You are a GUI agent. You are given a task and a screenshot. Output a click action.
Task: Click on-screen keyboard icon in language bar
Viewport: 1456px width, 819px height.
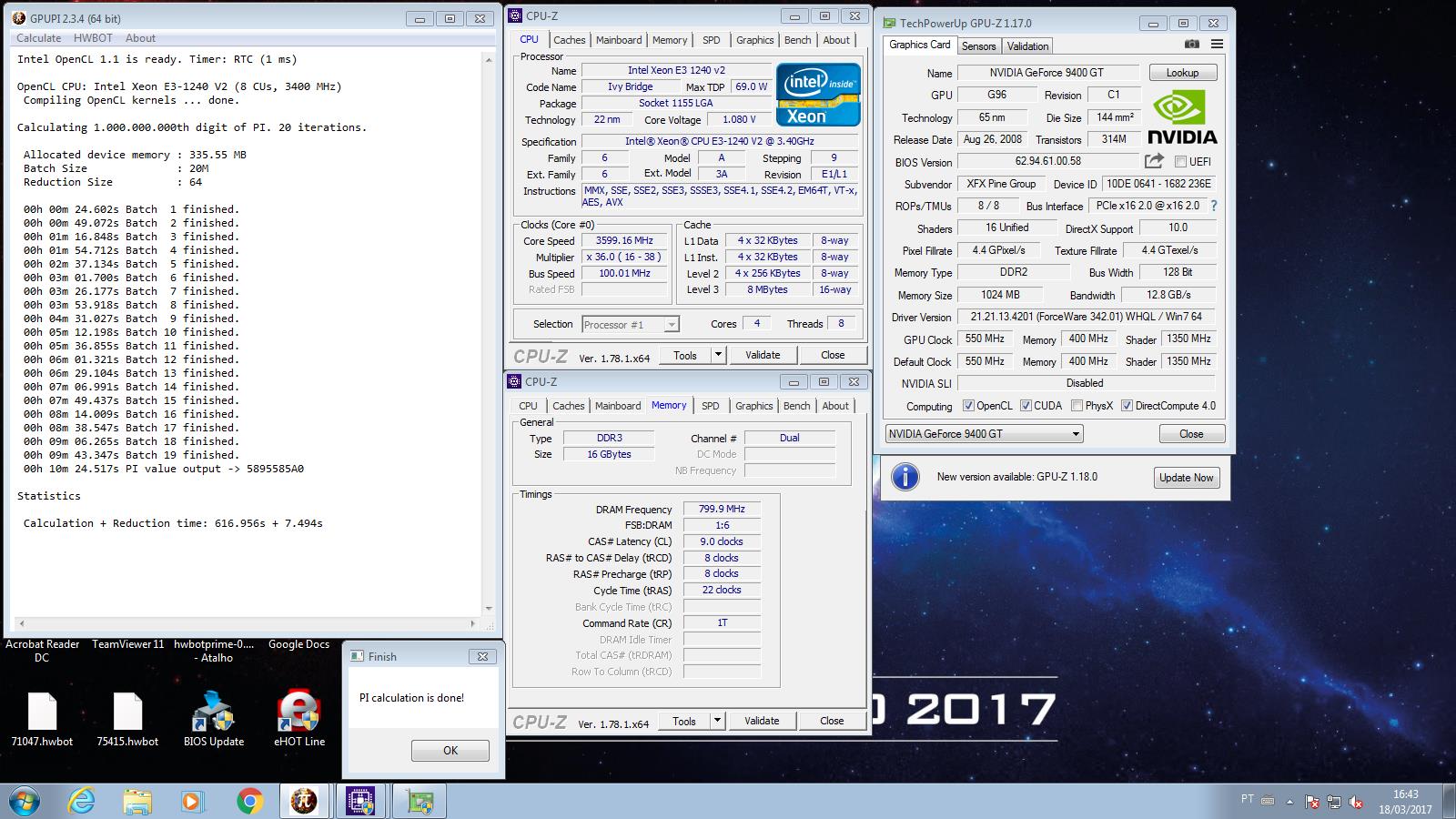pyautogui.click(x=1268, y=800)
